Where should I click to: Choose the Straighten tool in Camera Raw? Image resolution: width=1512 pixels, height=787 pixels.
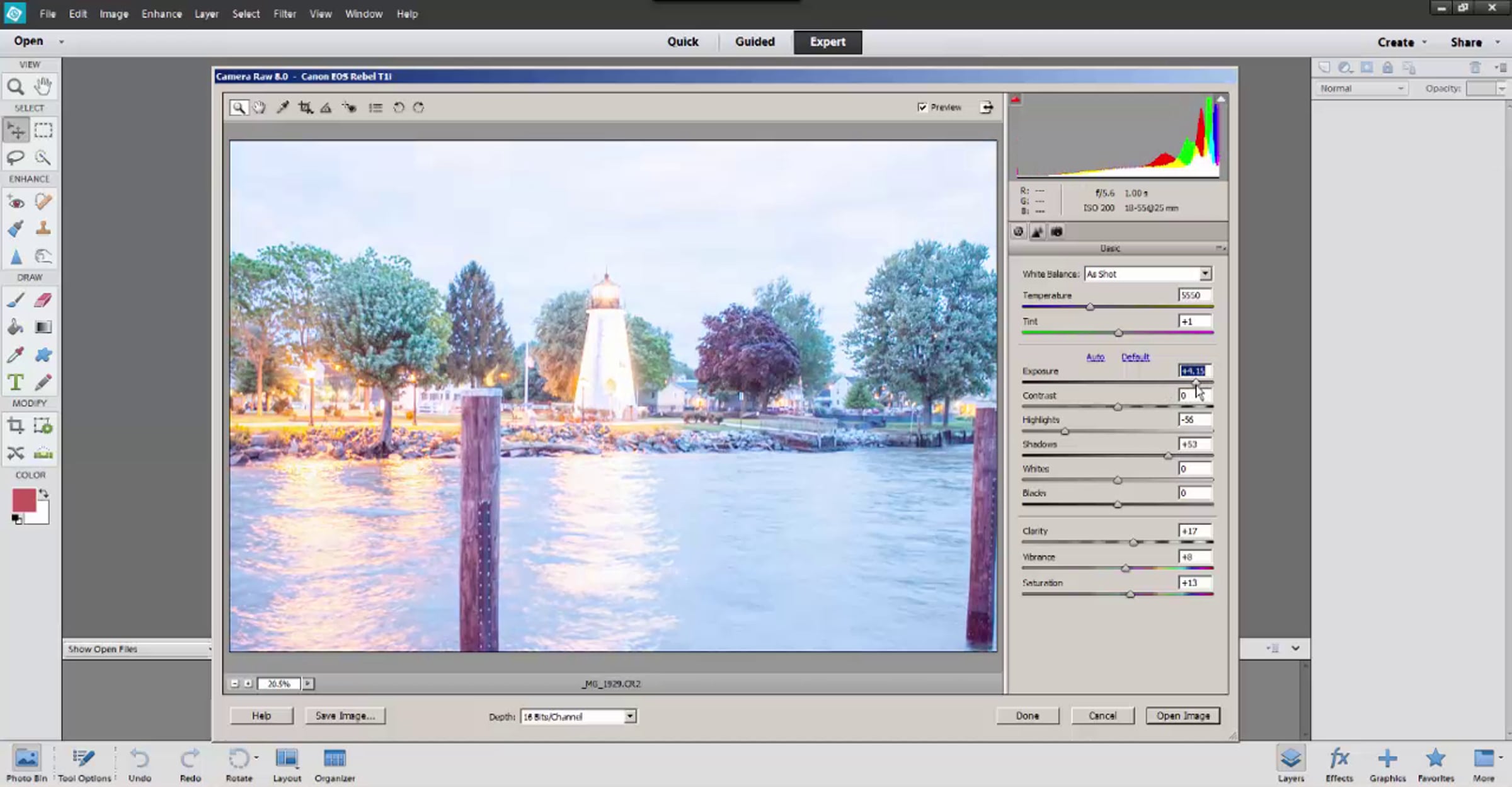pyautogui.click(x=326, y=108)
